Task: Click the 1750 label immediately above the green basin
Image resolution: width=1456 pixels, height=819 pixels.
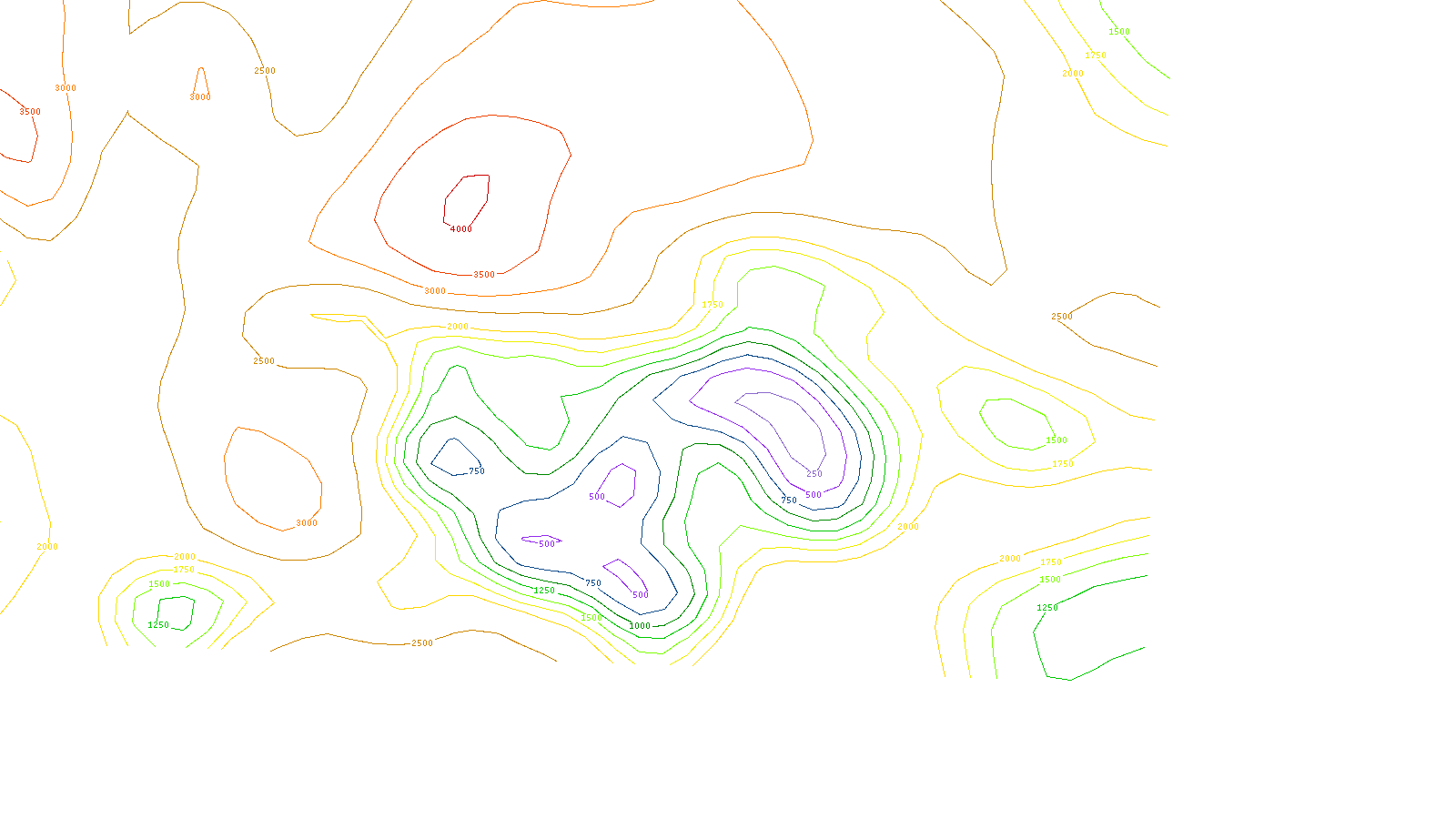Action: click(x=713, y=306)
